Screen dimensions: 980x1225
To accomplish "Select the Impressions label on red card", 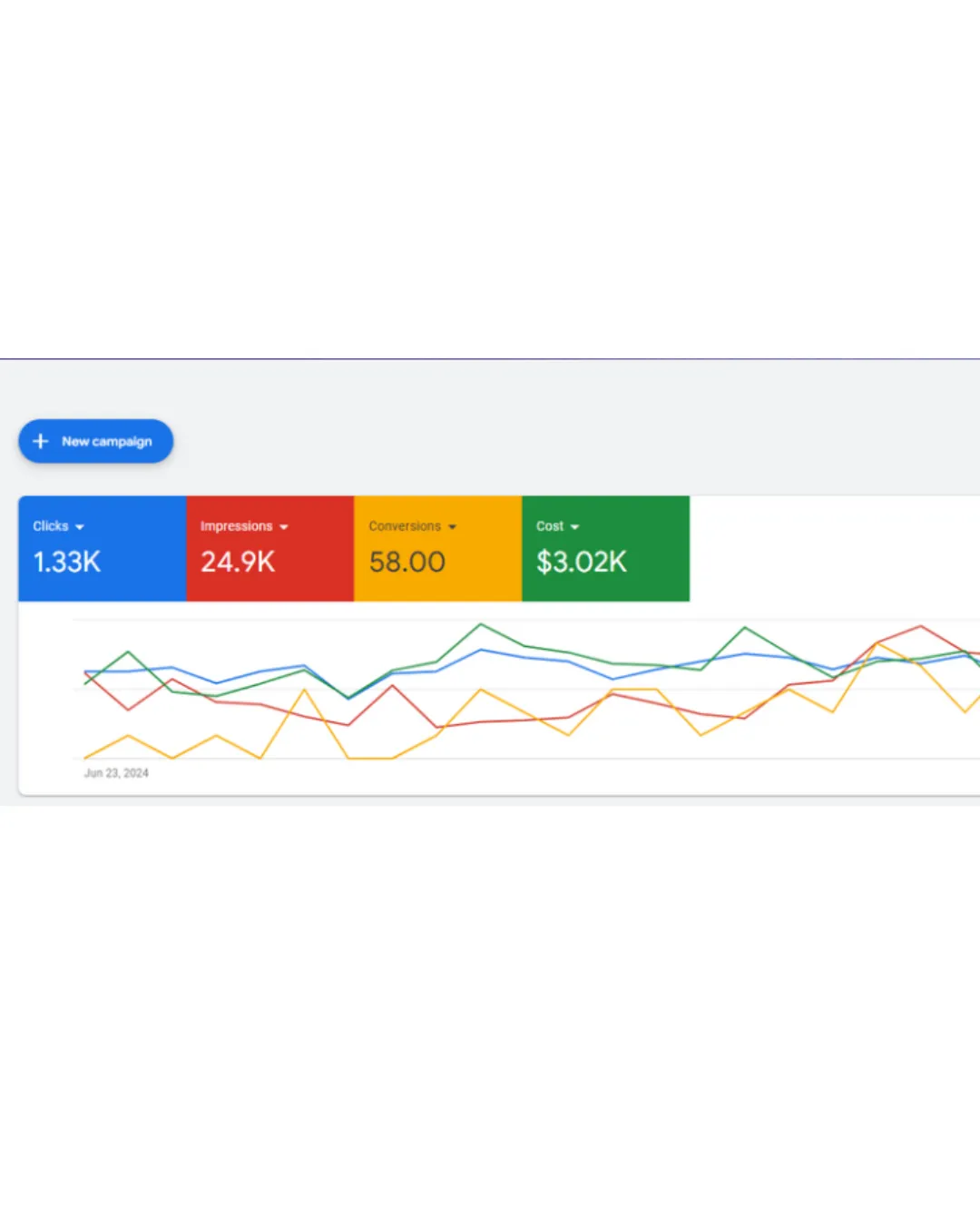I will pyautogui.click(x=236, y=526).
